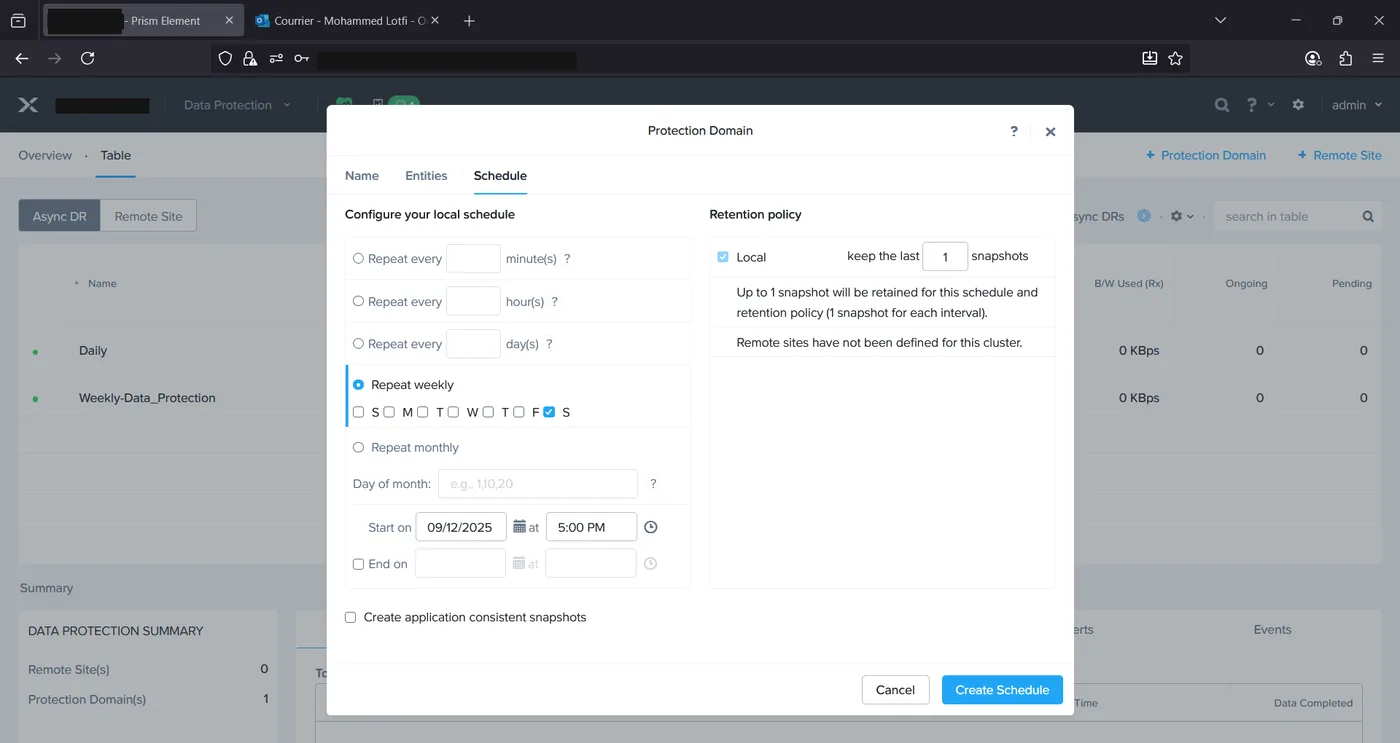Open the Start on calendar date picker

tap(519, 527)
